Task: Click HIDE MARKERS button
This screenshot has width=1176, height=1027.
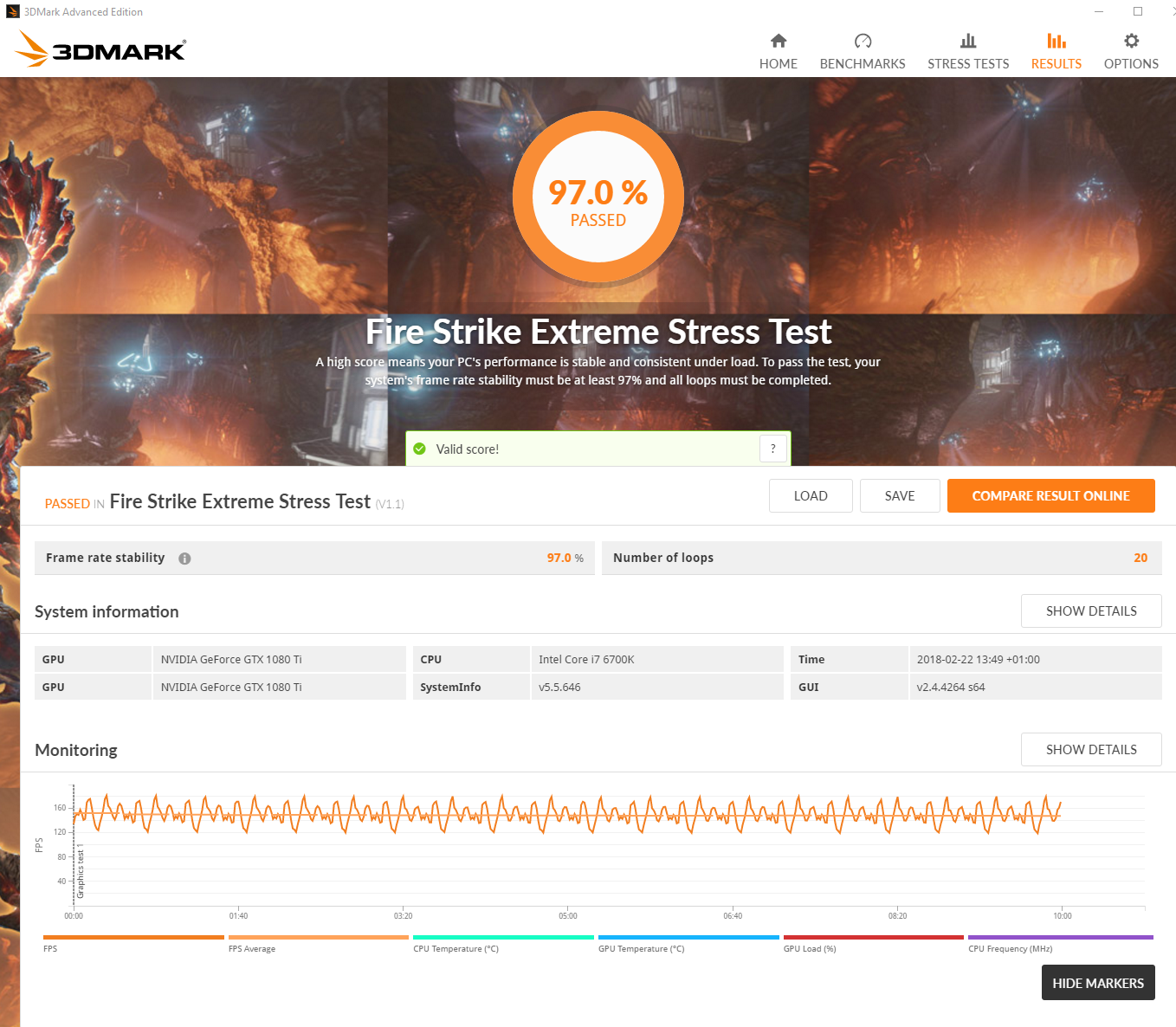Action: (x=1098, y=983)
